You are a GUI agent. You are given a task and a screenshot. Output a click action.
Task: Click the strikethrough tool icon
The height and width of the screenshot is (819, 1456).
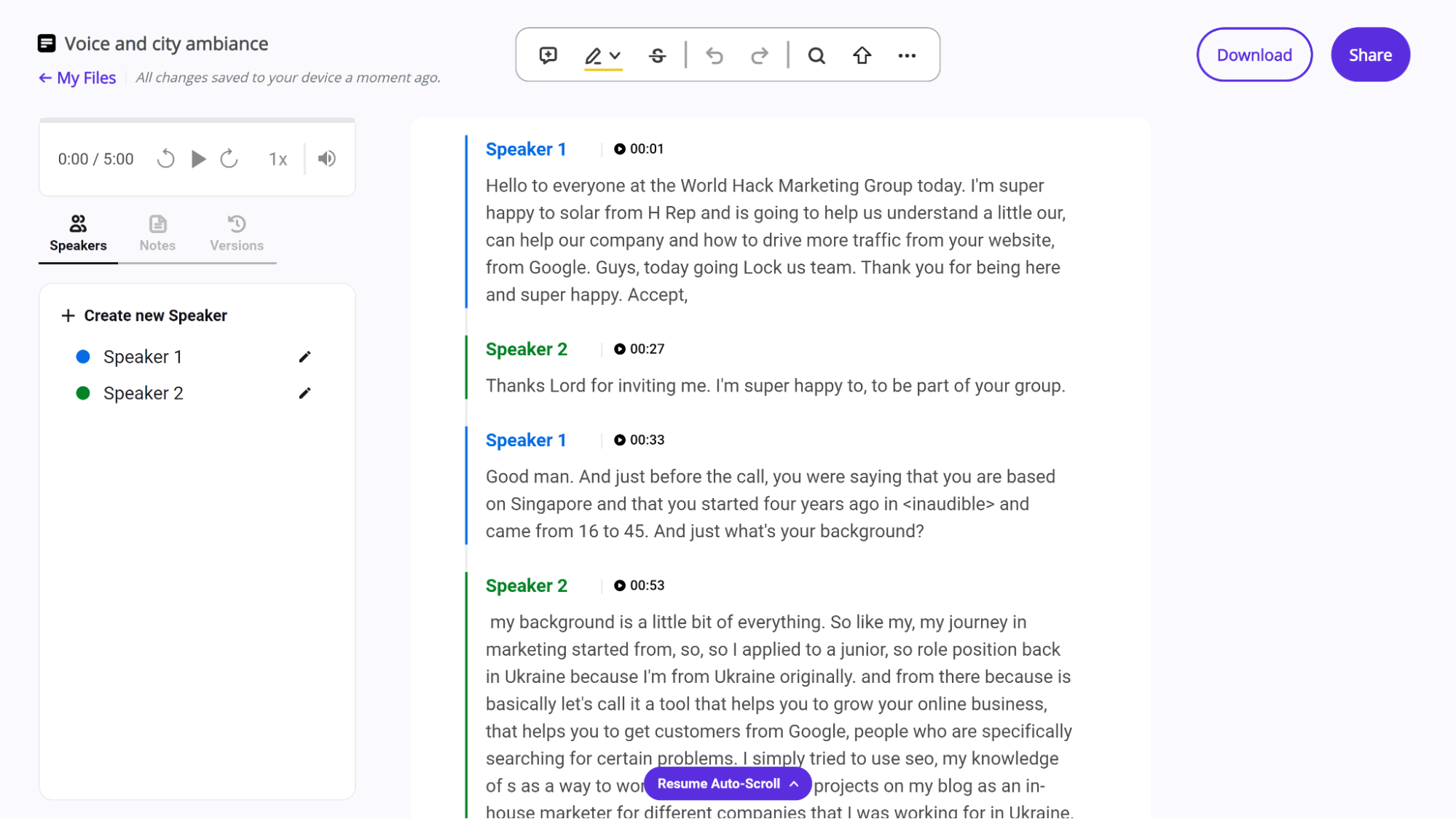click(658, 55)
